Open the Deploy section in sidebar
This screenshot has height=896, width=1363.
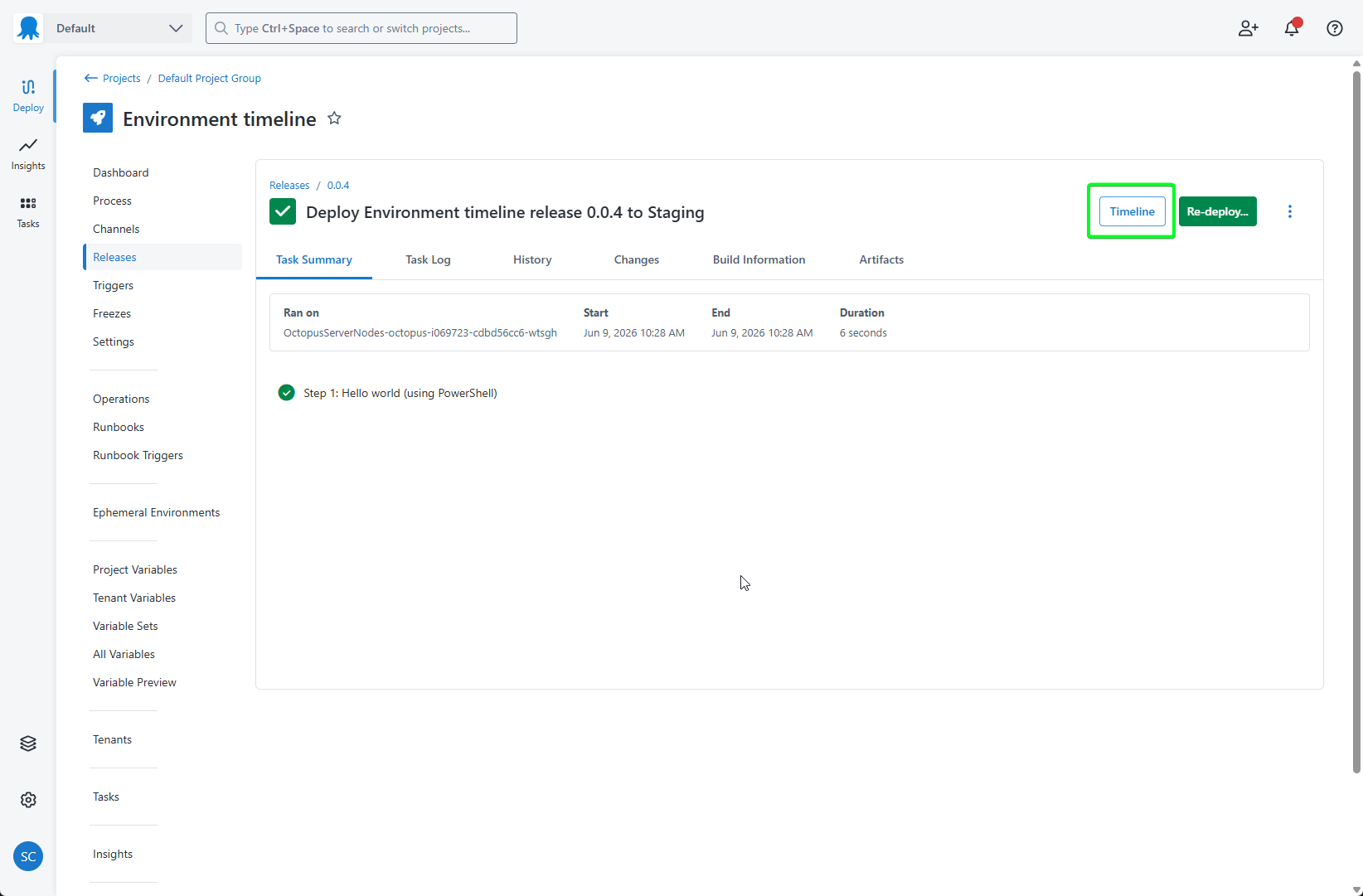click(28, 96)
